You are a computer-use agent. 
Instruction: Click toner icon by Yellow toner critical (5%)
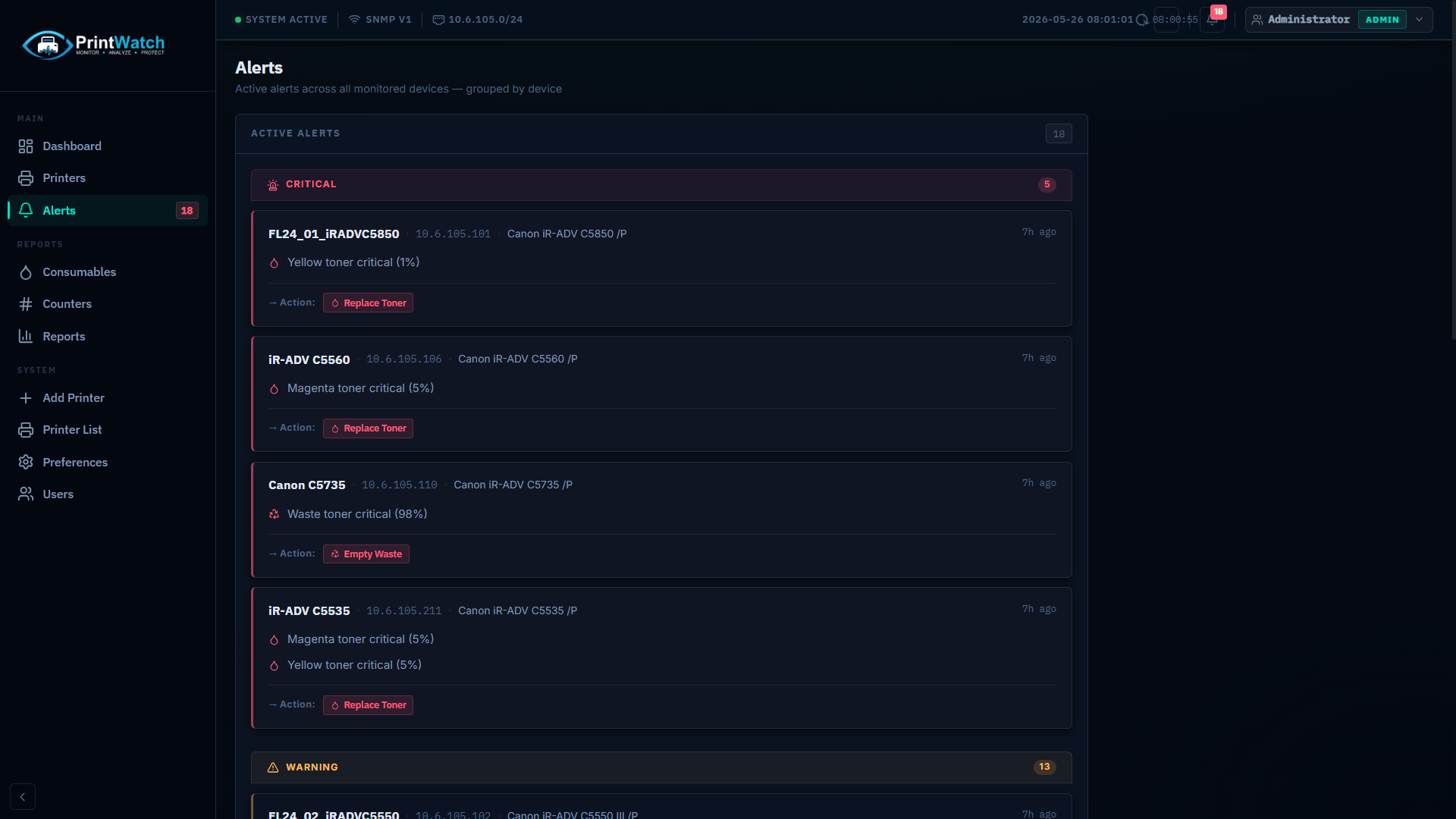(274, 666)
